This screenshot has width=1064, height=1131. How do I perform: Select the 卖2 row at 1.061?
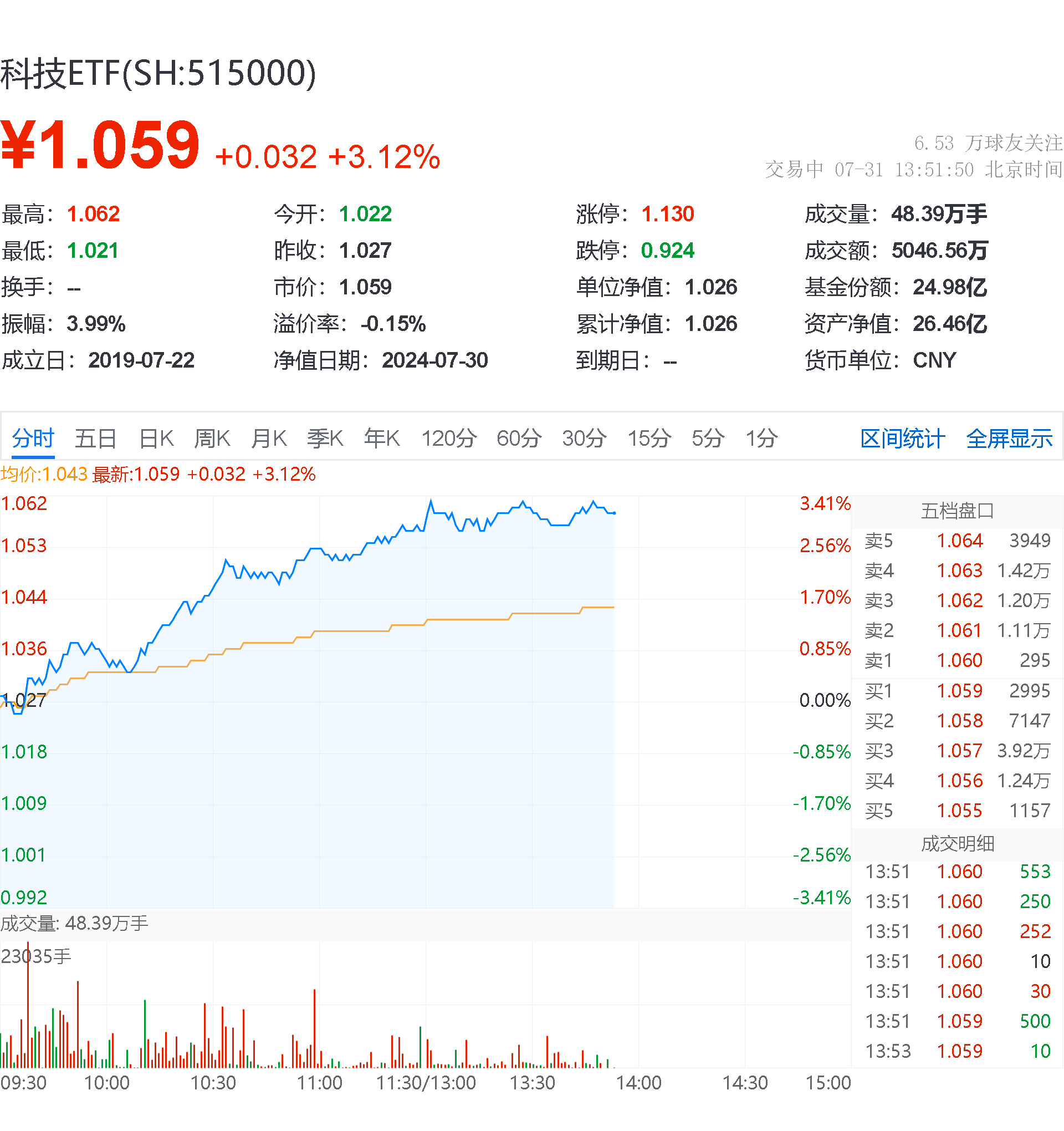coord(957,631)
